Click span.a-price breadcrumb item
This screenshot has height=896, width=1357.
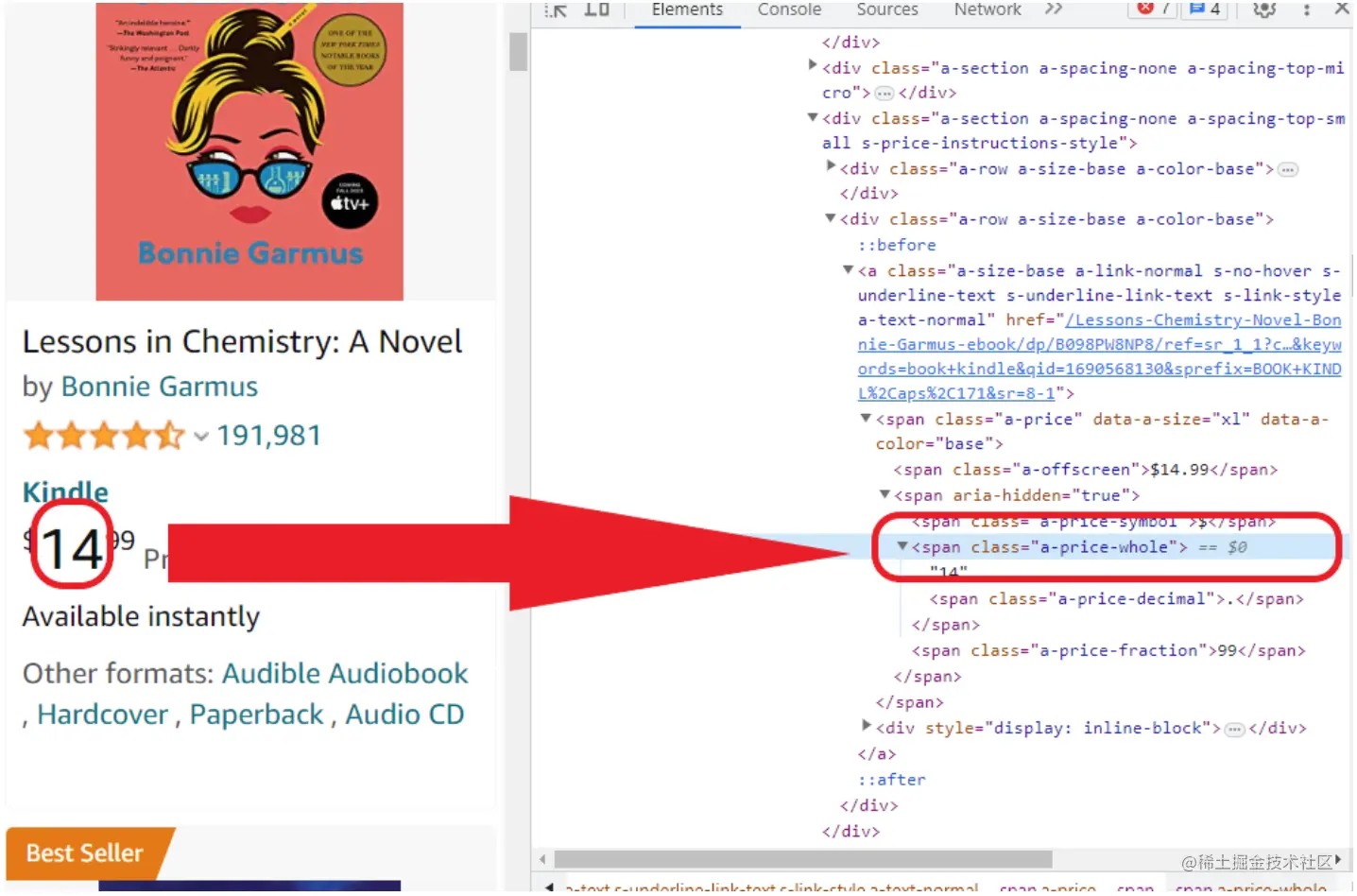click(1047, 888)
